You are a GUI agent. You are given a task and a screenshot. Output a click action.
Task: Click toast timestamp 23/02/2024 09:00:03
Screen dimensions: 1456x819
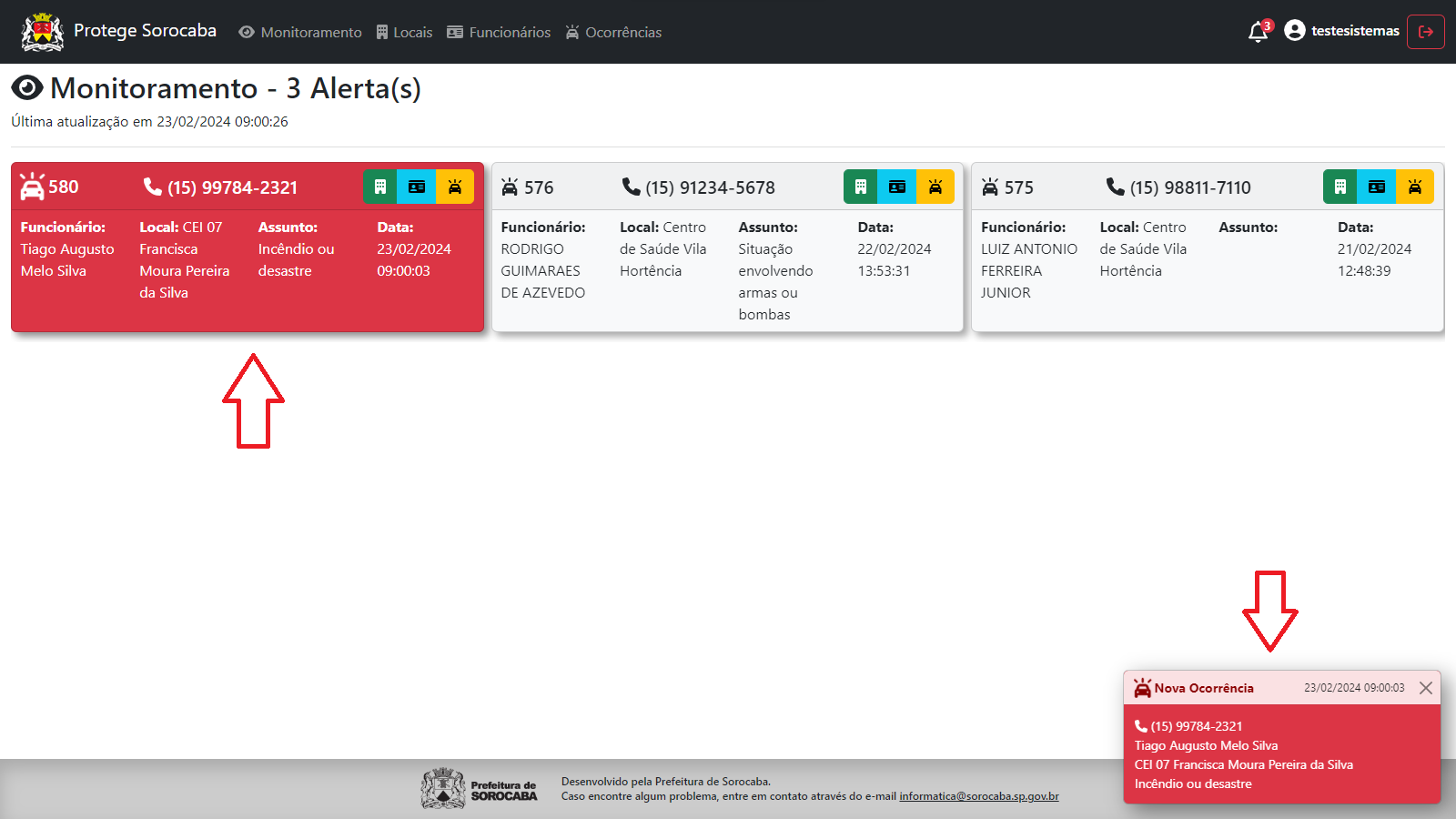(x=1354, y=688)
